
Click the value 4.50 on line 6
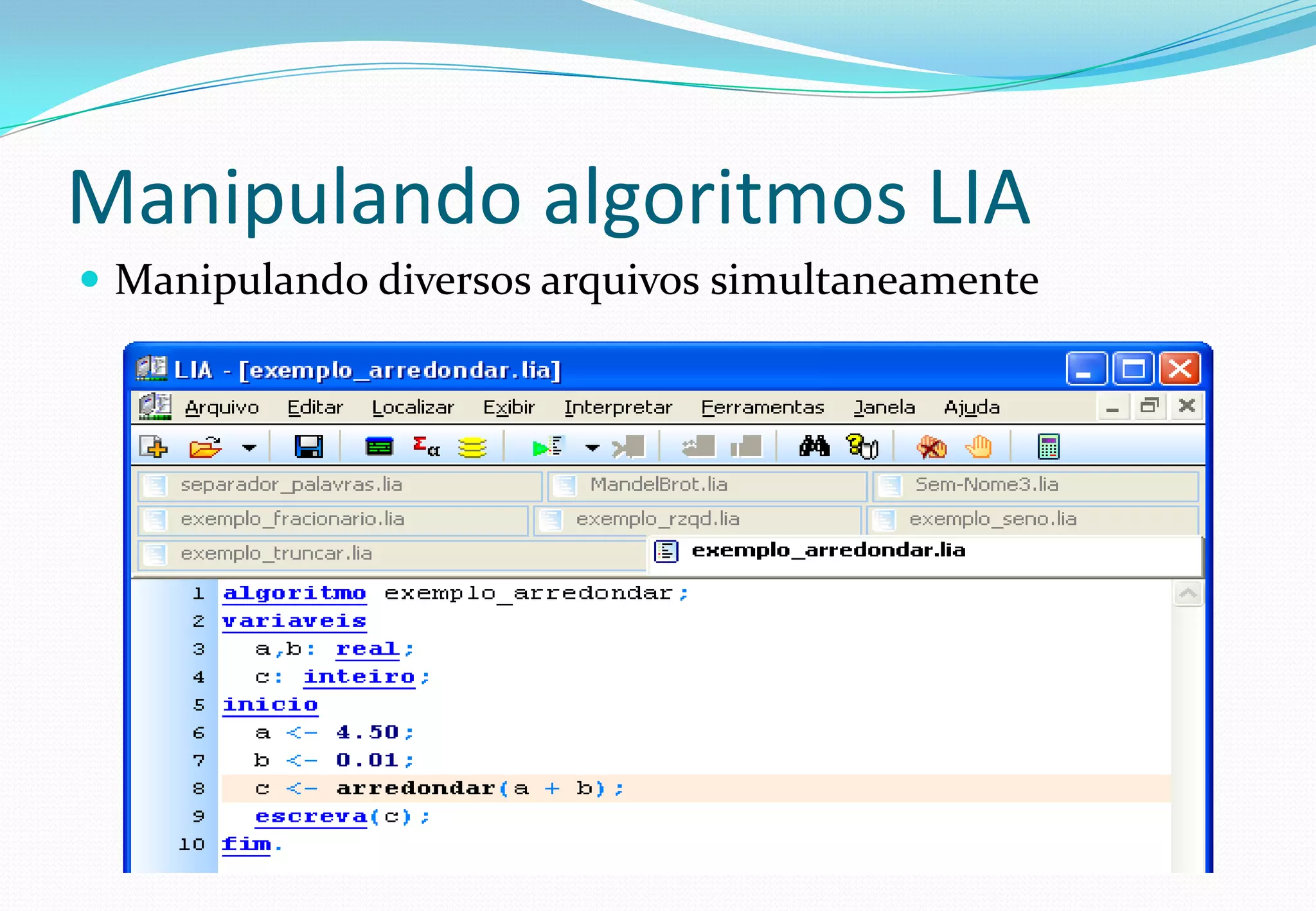(367, 733)
